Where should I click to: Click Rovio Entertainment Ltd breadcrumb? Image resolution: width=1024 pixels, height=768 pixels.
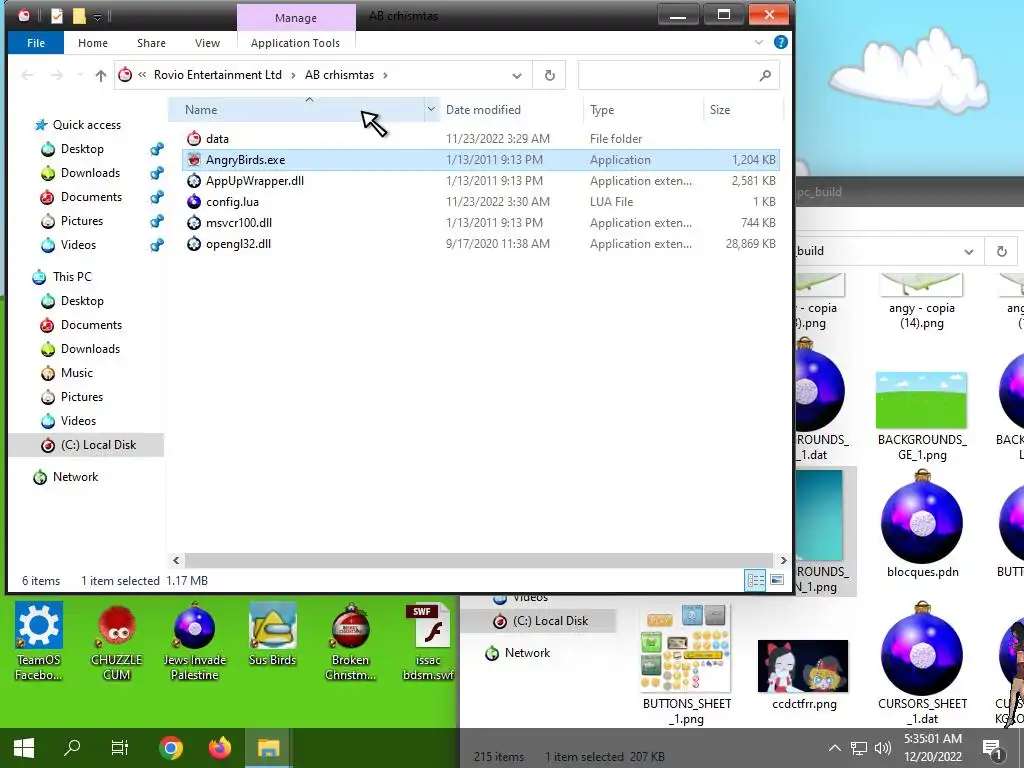[217, 75]
